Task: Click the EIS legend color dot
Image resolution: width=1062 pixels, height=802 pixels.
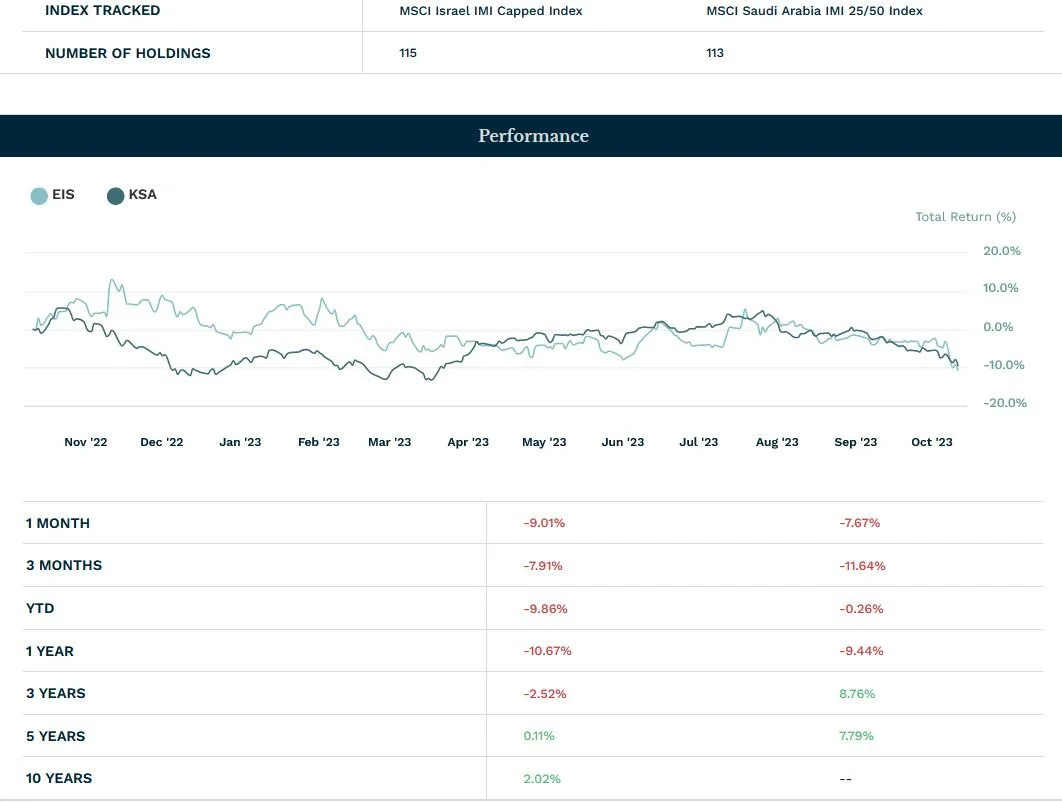Action: (38, 195)
